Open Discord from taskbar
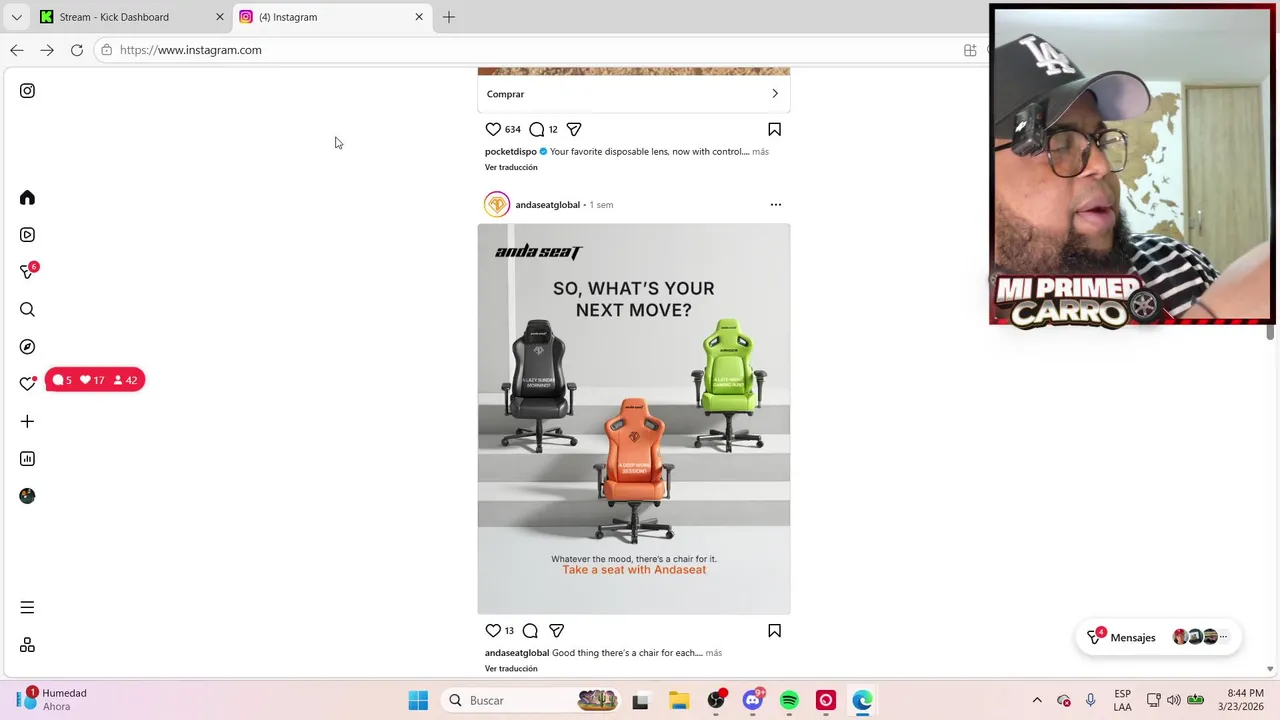Screen dimensions: 1280x720 [753, 699]
